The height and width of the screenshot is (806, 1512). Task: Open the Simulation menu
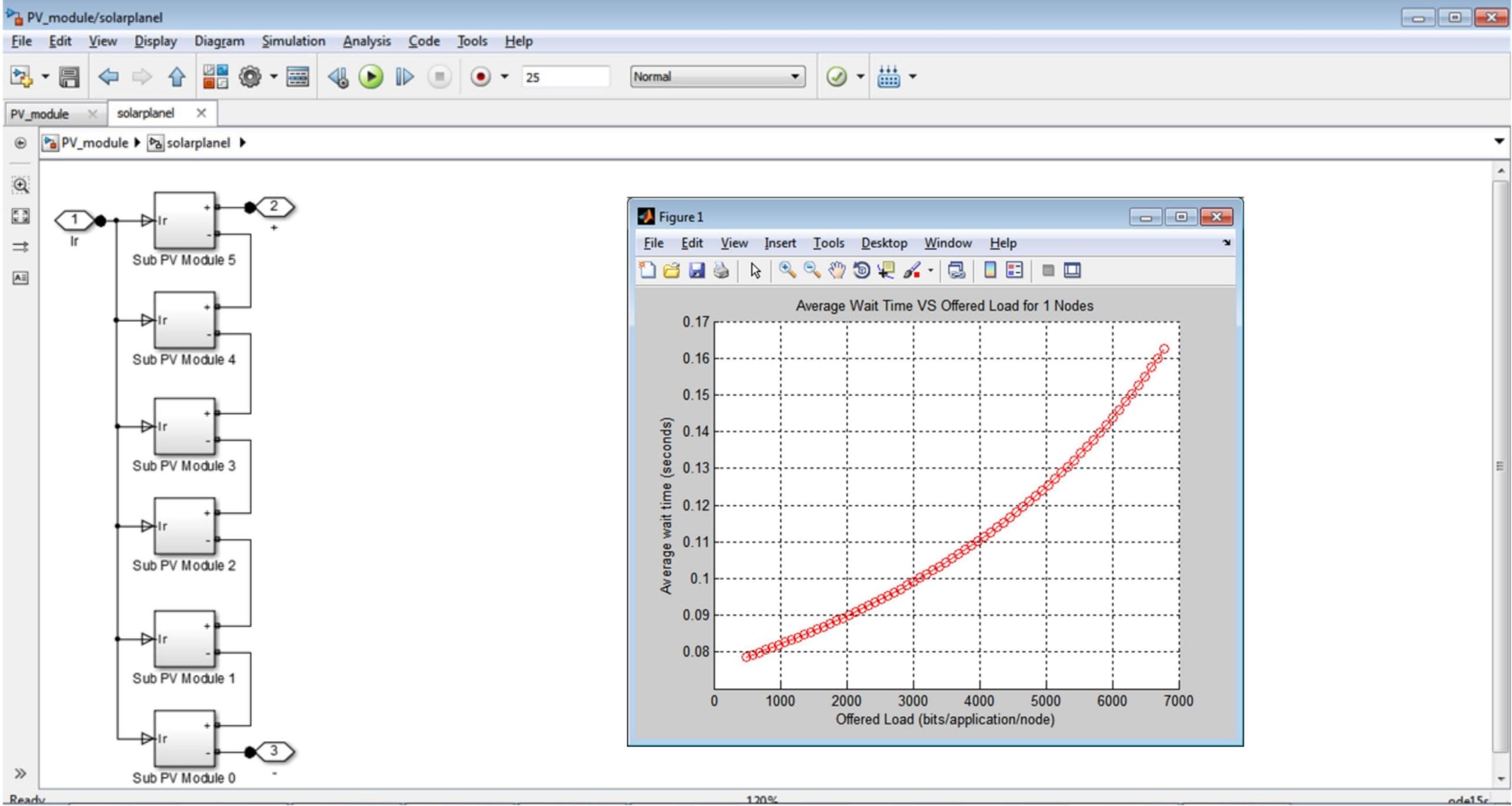click(294, 41)
